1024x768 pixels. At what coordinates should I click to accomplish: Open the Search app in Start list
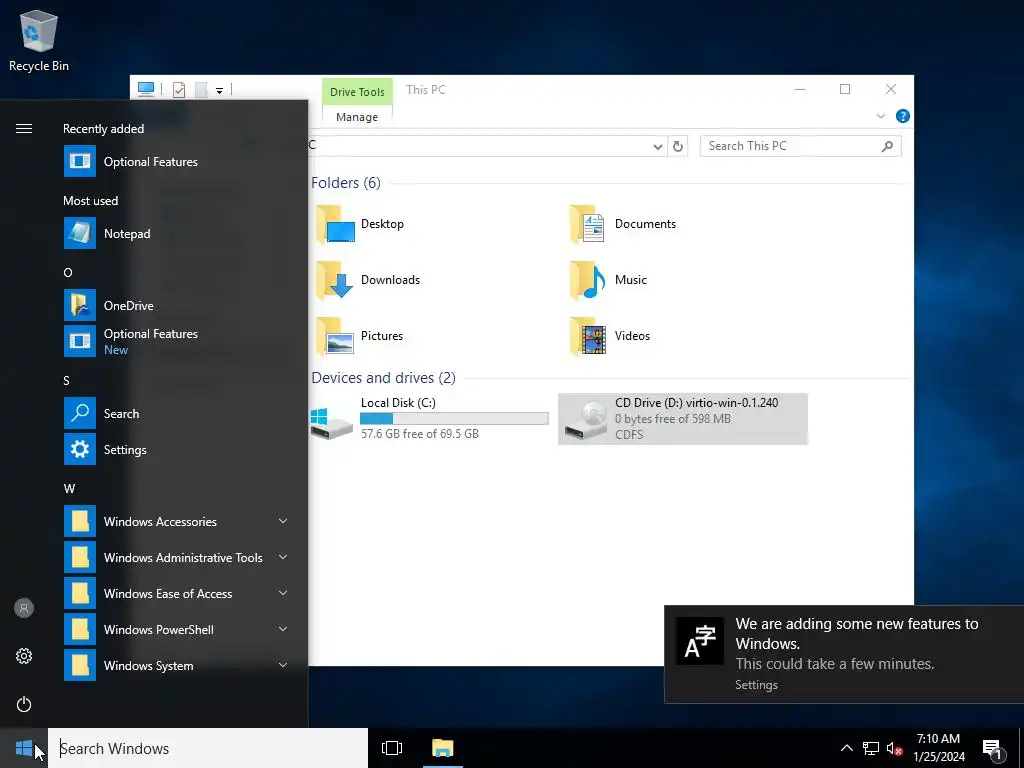tap(176, 413)
